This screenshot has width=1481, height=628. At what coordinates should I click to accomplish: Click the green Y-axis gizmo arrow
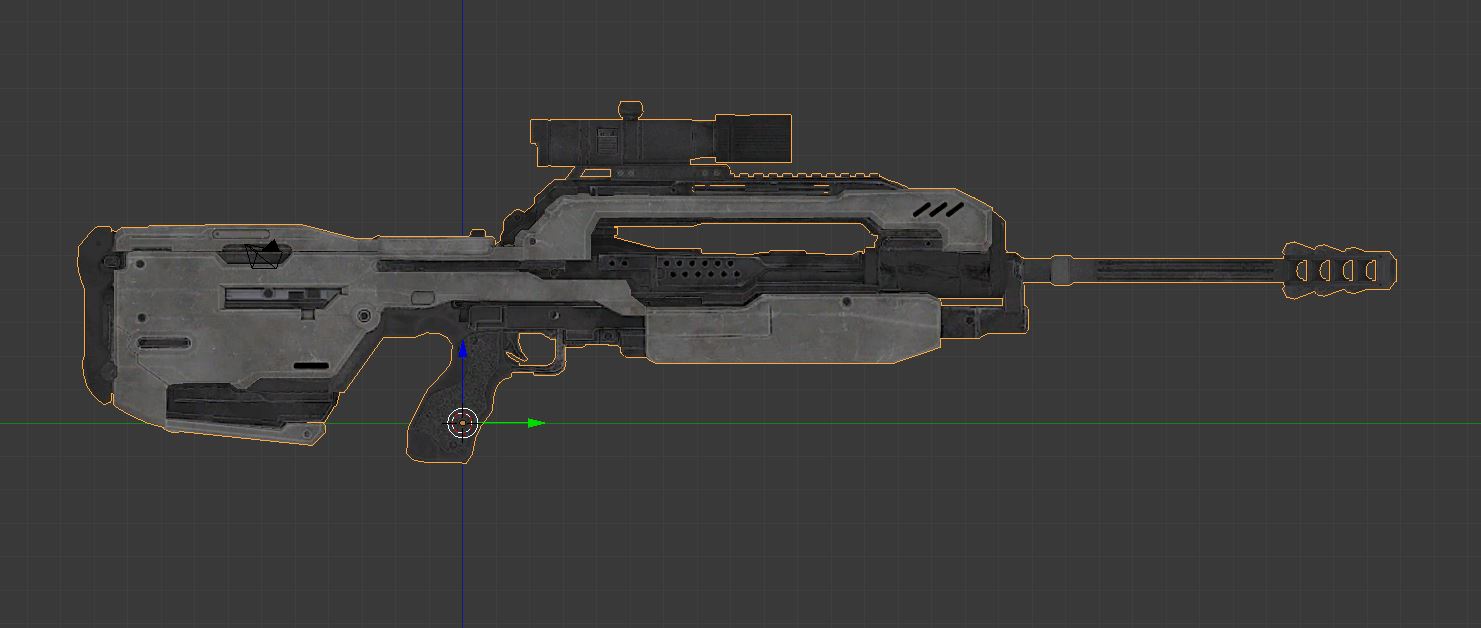point(536,423)
